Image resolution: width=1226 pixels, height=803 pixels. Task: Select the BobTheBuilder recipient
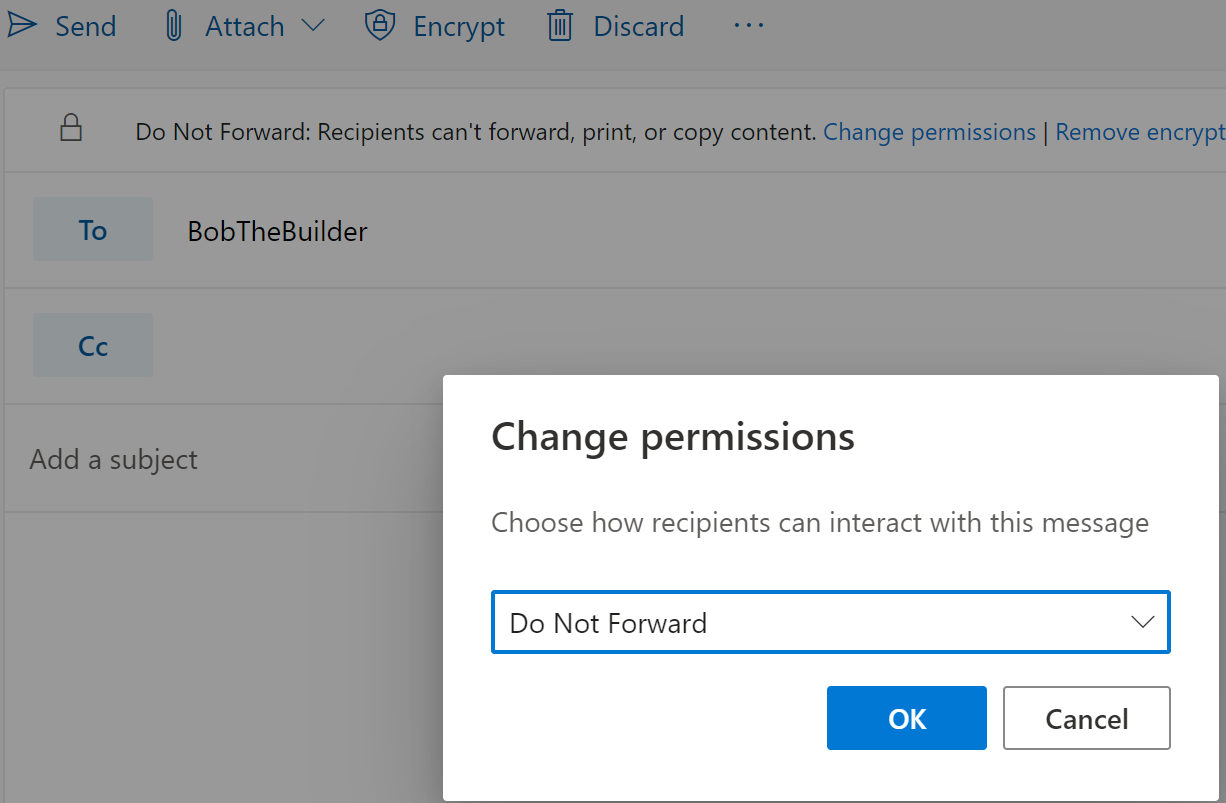[x=277, y=231]
